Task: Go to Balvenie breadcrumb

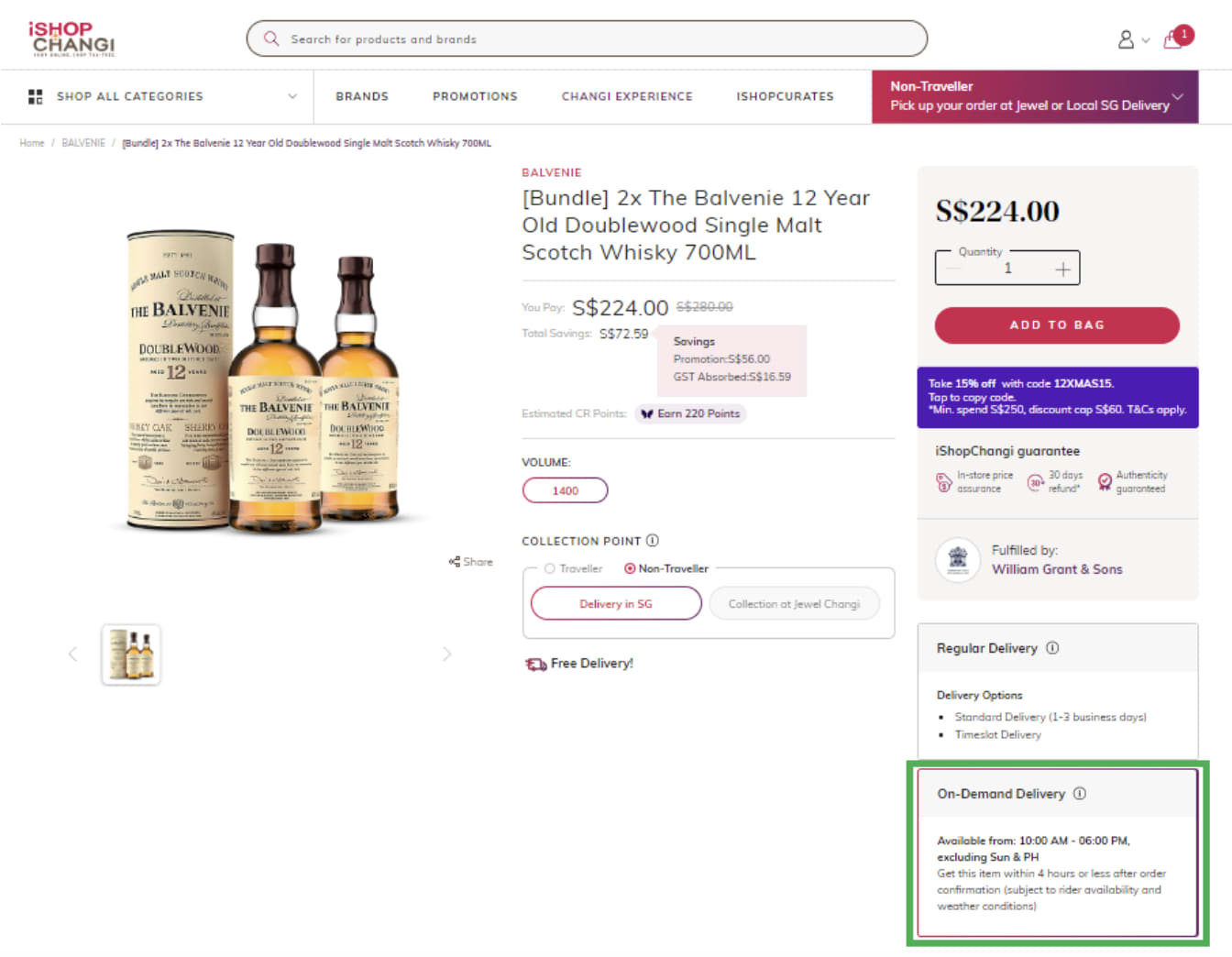Action: pyautogui.click(x=83, y=143)
